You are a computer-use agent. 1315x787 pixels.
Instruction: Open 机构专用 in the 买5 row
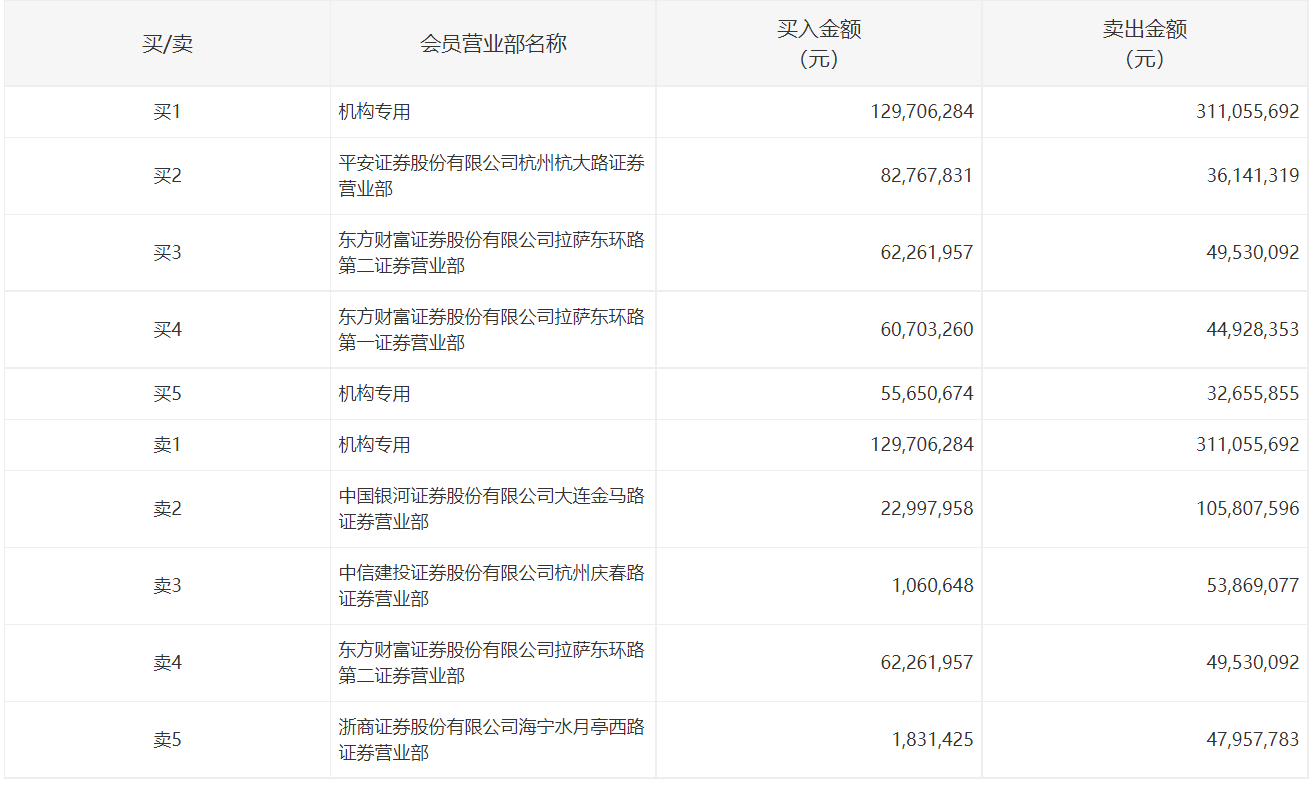(375, 394)
